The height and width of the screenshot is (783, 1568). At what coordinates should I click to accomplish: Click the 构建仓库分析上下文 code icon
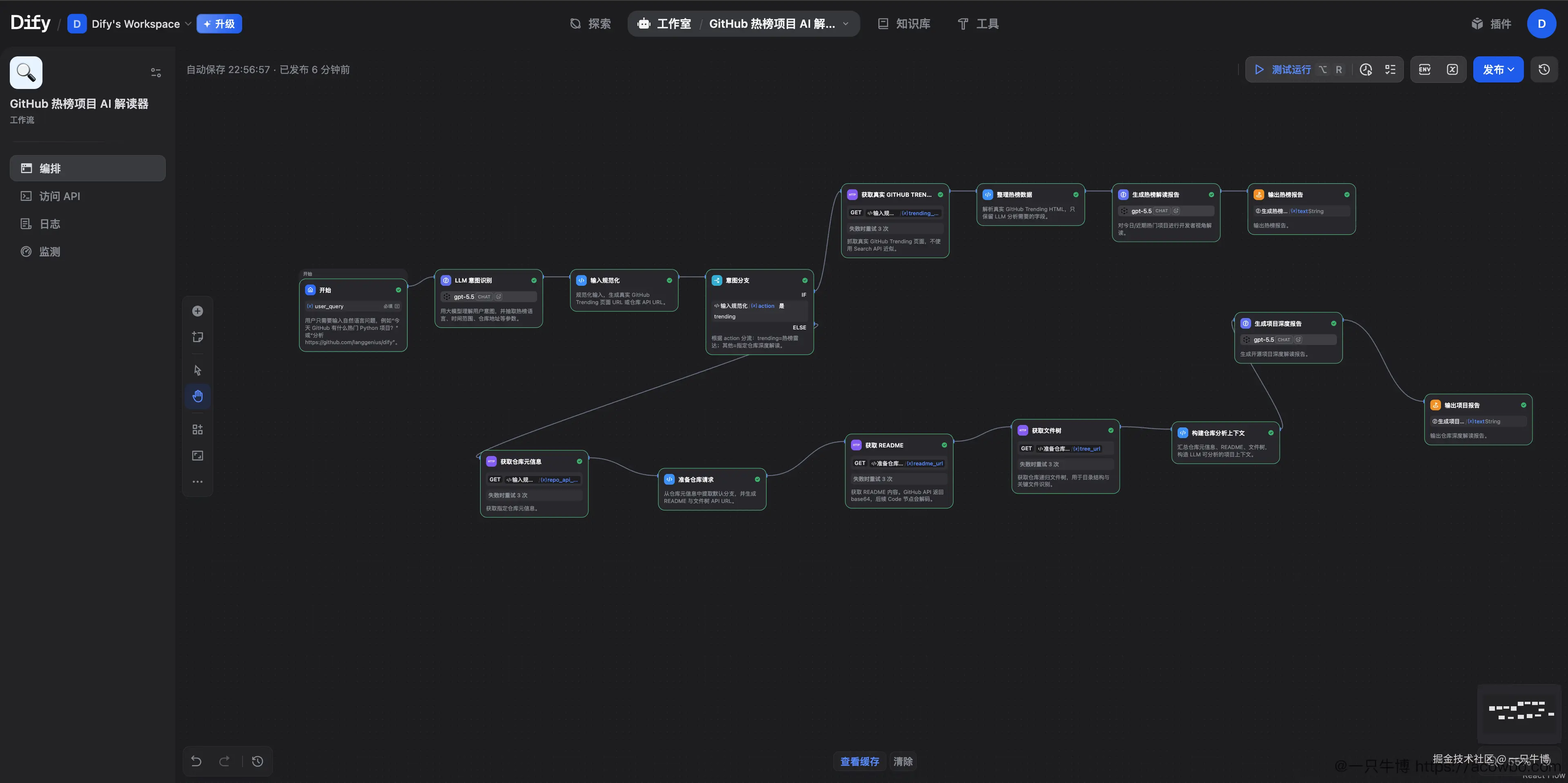(1183, 433)
